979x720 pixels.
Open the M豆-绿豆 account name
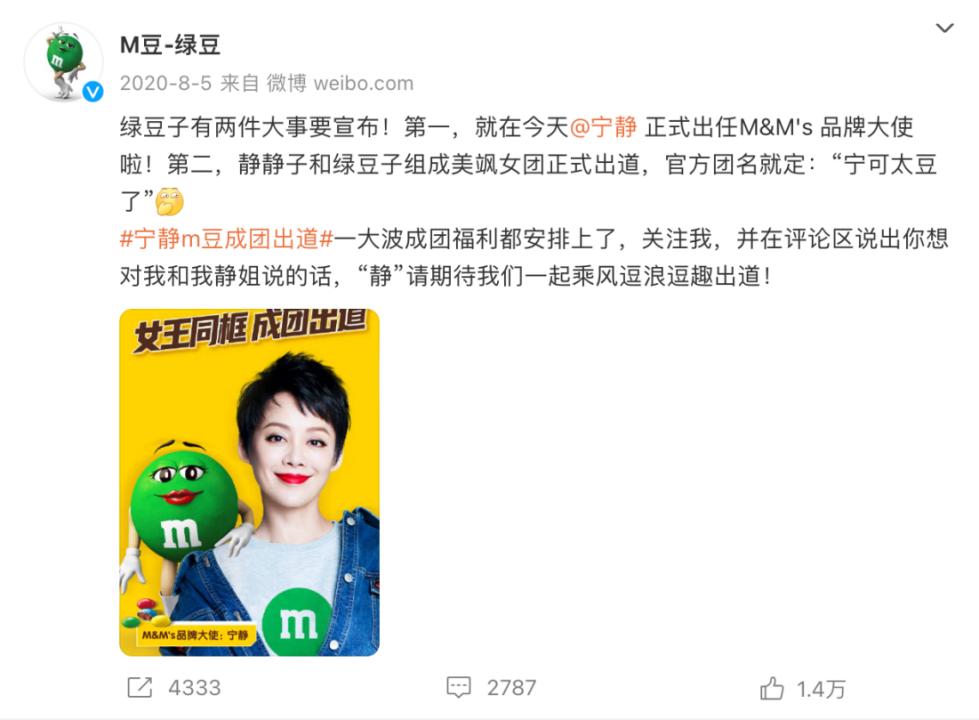coord(170,45)
